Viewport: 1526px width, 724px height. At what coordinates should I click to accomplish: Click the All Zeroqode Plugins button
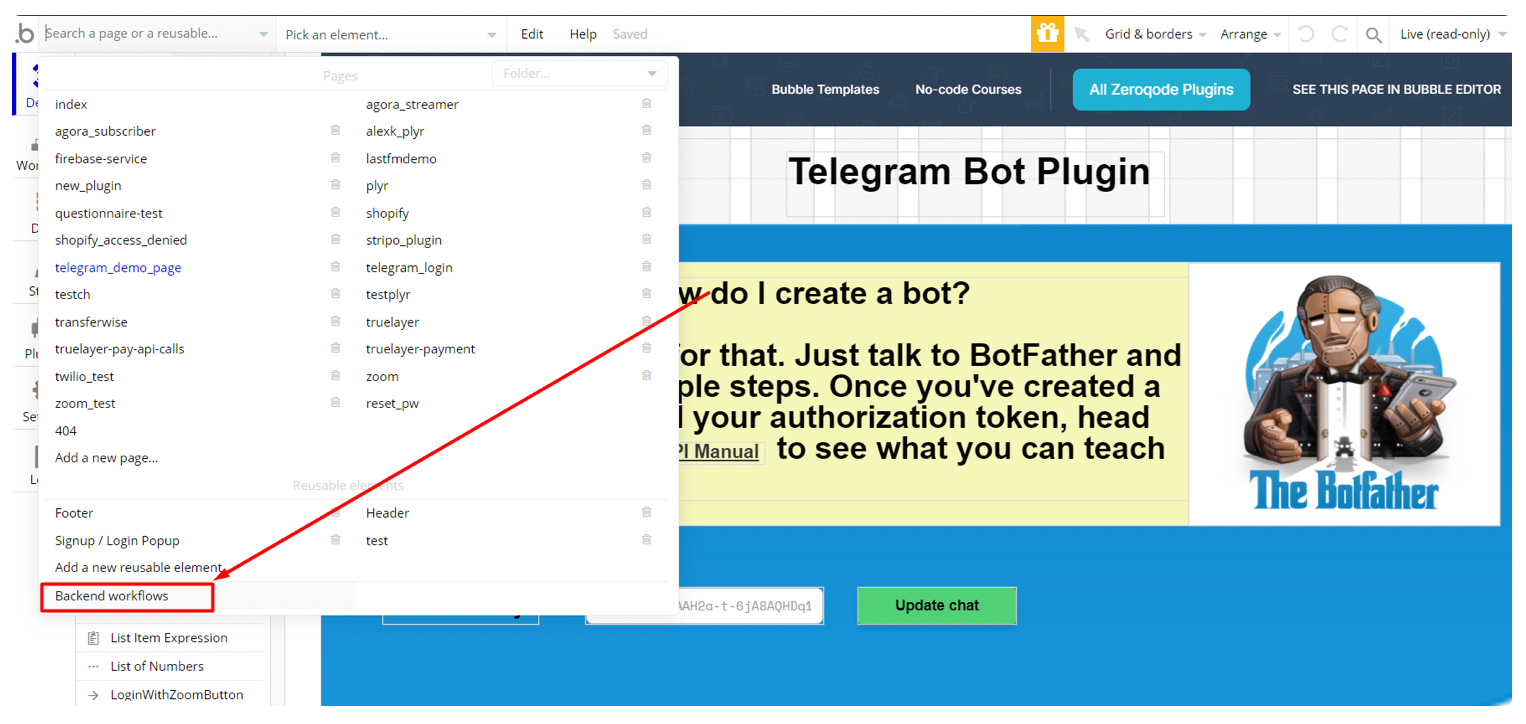[1161, 89]
